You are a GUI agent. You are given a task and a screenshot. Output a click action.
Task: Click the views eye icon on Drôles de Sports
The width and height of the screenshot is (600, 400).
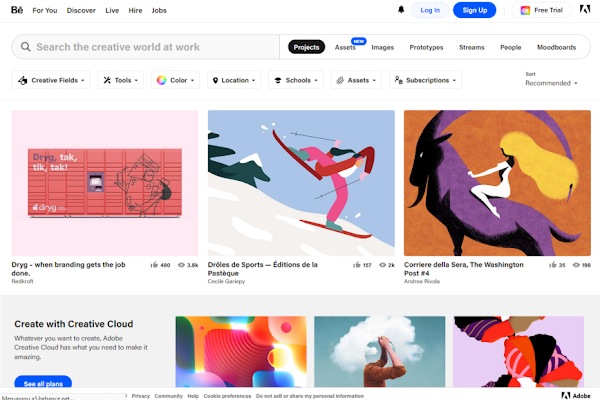[x=382, y=265]
